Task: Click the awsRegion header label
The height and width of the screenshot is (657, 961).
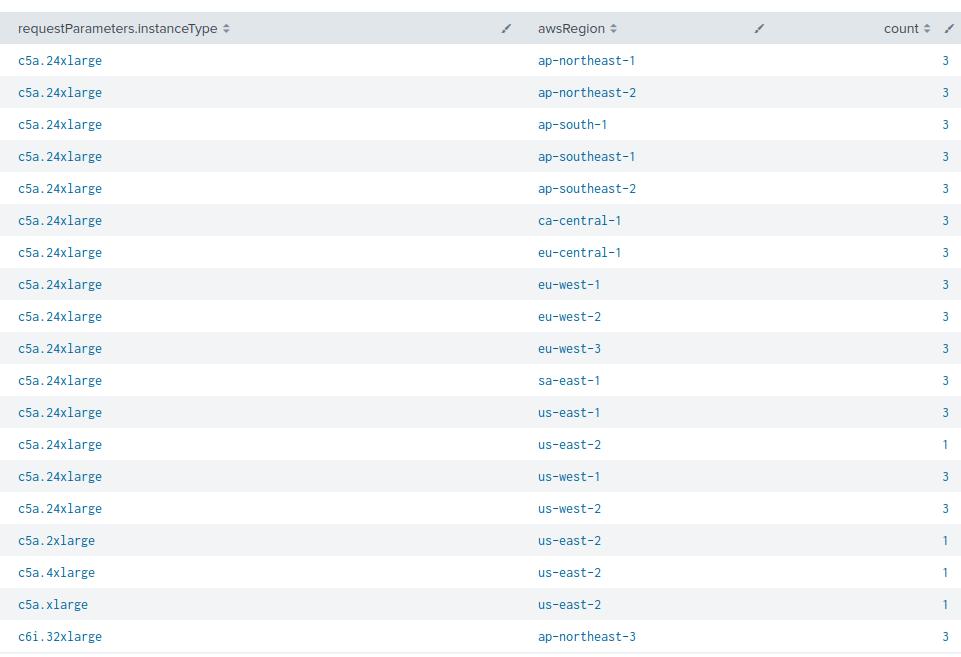Action: 571,29
